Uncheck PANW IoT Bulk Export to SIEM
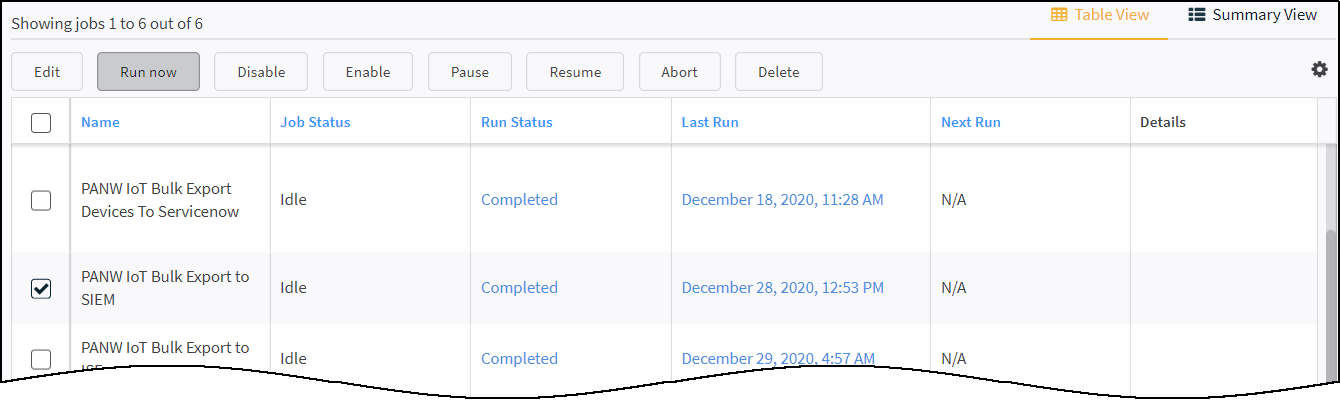The image size is (1340, 400). point(41,288)
